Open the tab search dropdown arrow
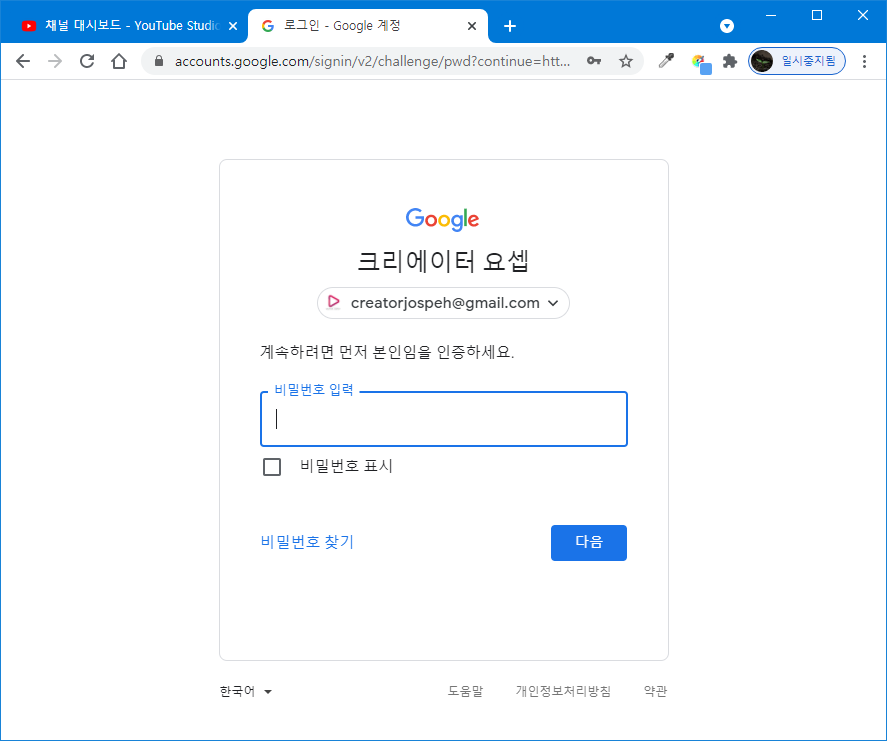The width and height of the screenshot is (887, 741). [x=727, y=26]
